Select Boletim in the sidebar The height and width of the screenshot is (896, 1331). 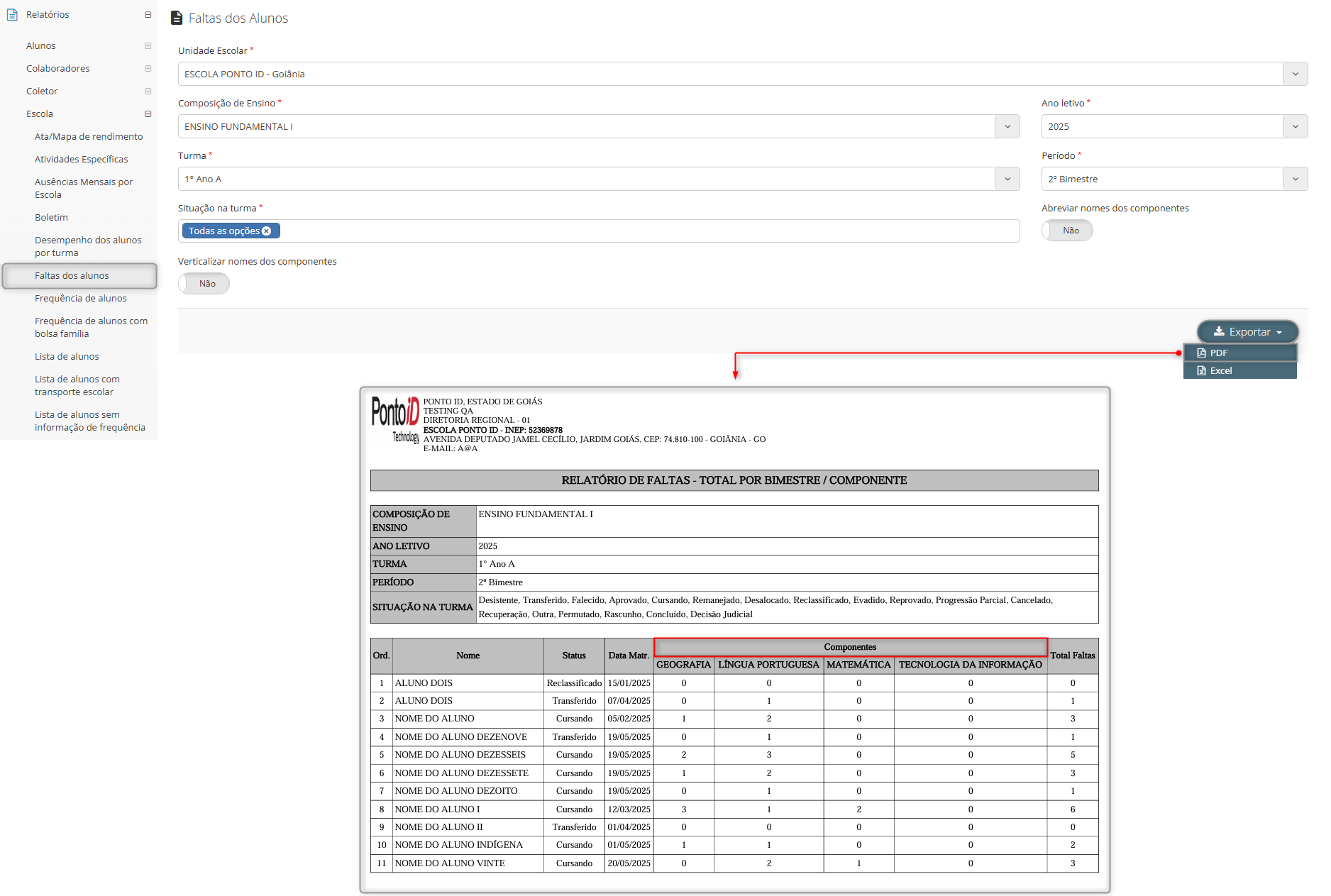tap(51, 218)
